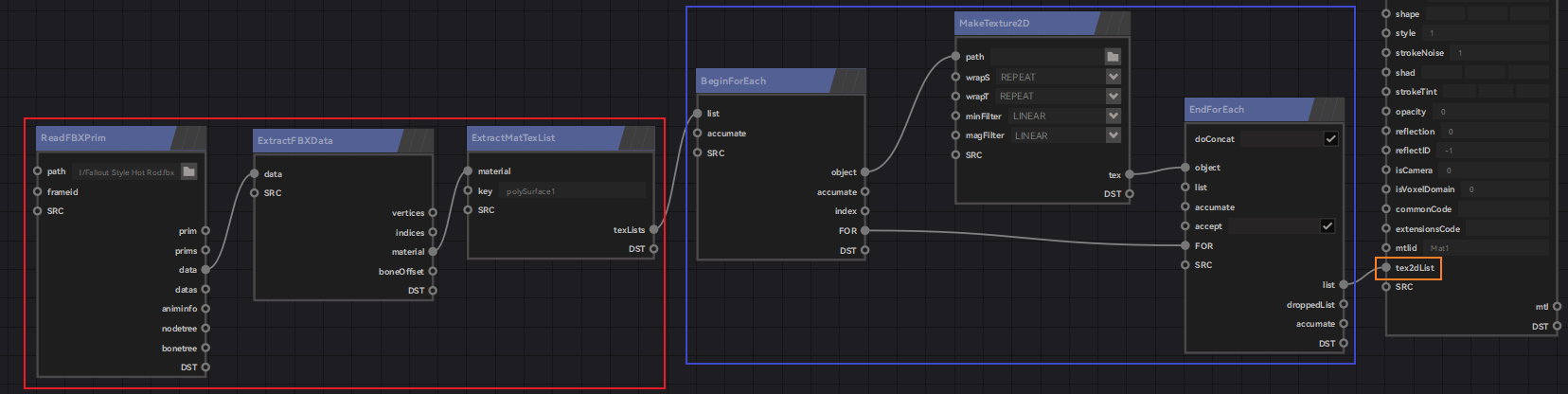Click the extensionsCode text field

(x=1507, y=228)
